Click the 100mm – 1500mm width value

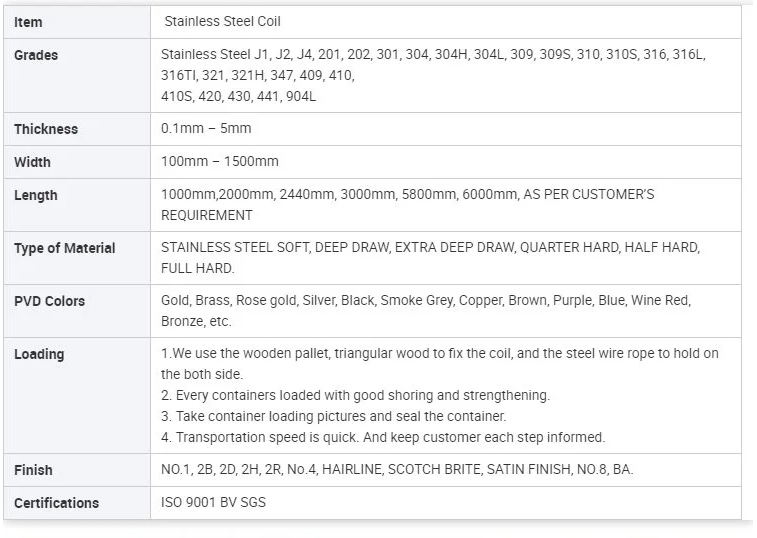[x=219, y=161]
